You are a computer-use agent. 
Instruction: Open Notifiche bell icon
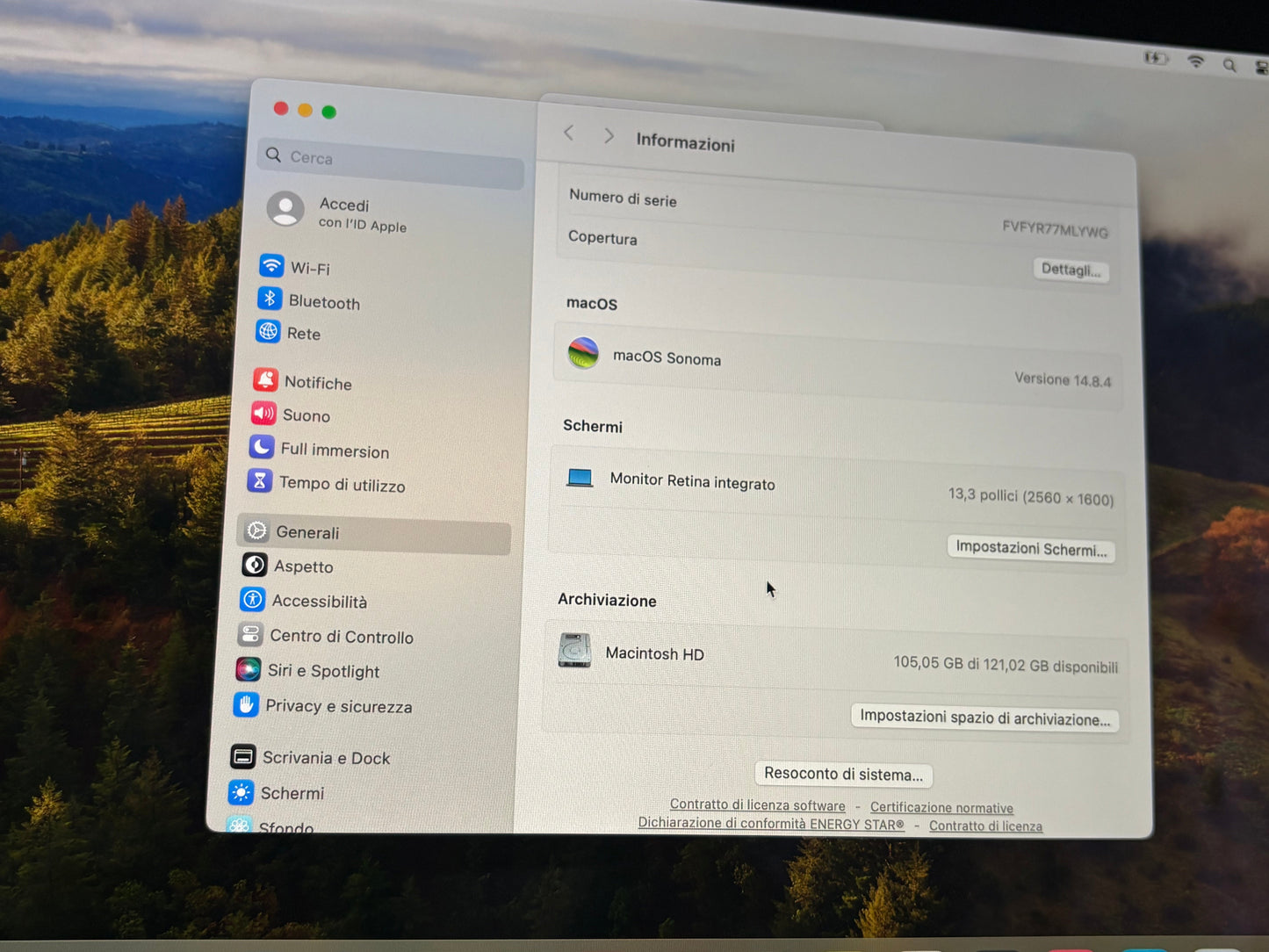click(265, 379)
